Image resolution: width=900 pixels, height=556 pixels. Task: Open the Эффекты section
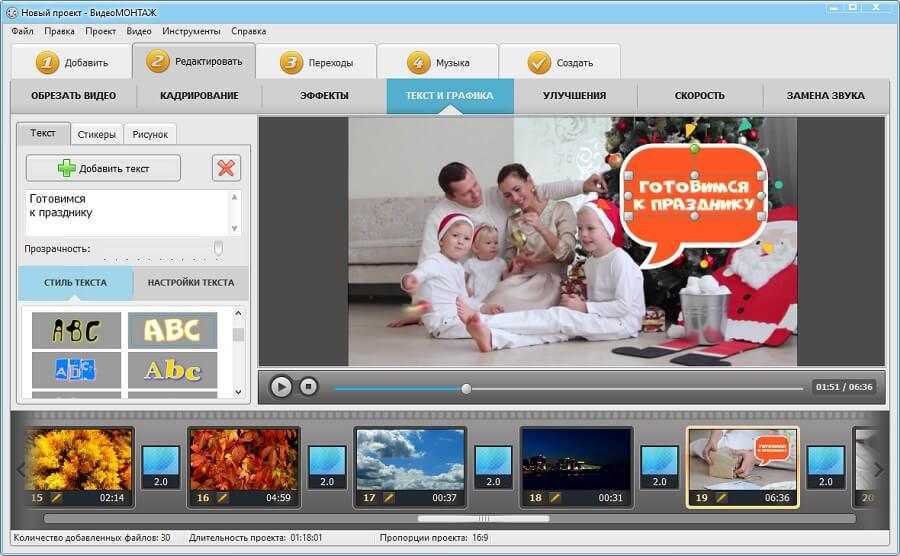324,96
